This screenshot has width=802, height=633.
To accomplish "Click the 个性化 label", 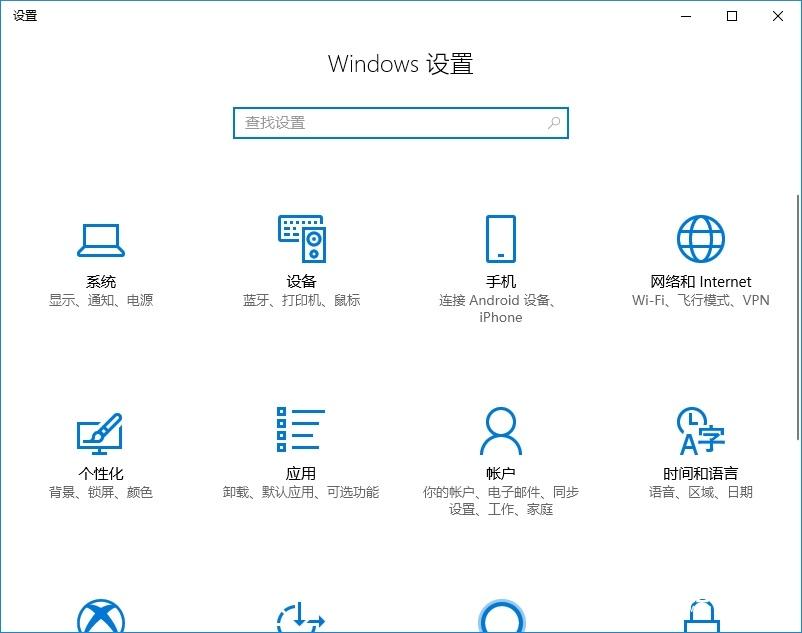I will pyautogui.click(x=101, y=473).
